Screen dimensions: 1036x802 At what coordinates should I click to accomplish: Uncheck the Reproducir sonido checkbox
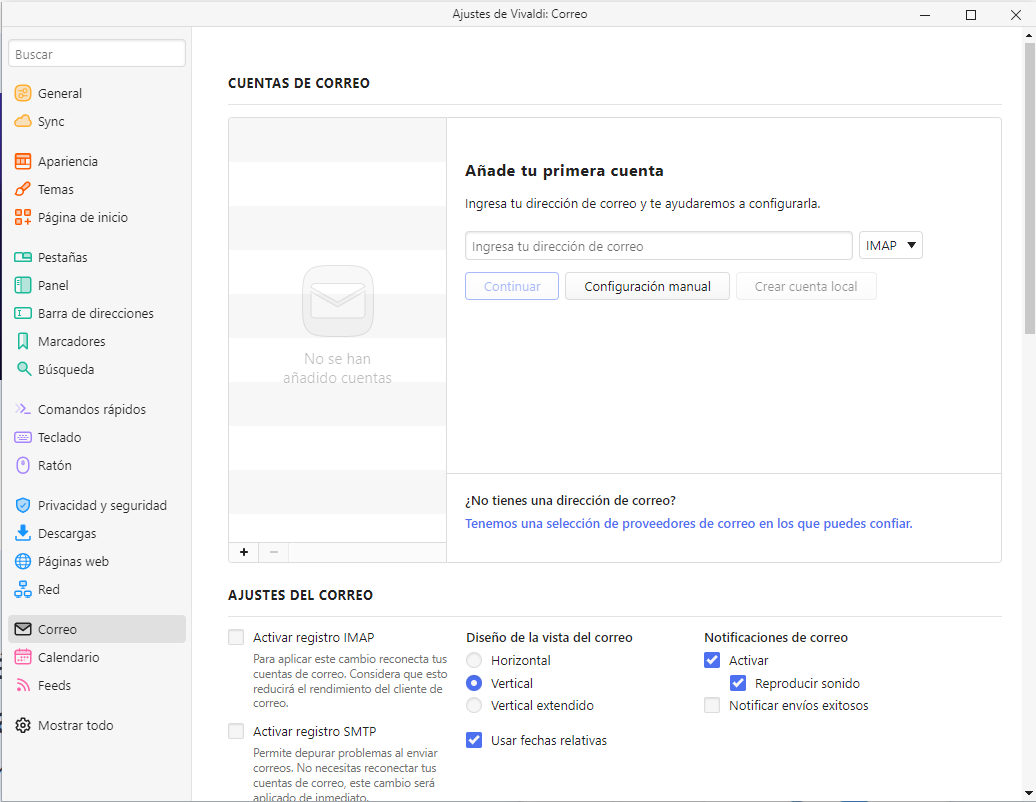(x=738, y=683)
